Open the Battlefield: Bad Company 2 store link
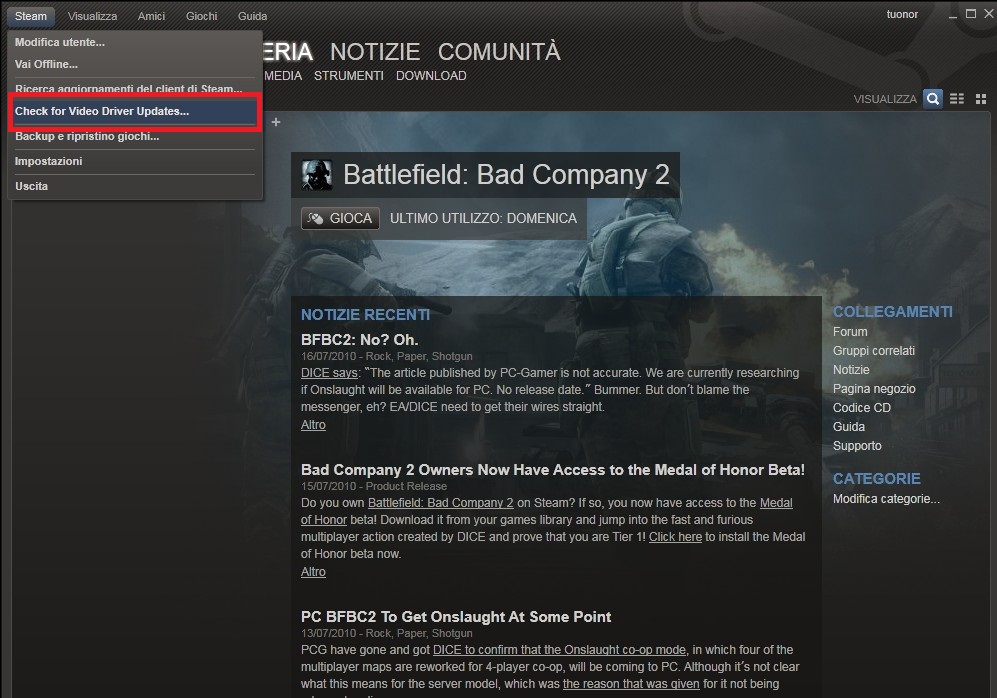 click(441, 503)
